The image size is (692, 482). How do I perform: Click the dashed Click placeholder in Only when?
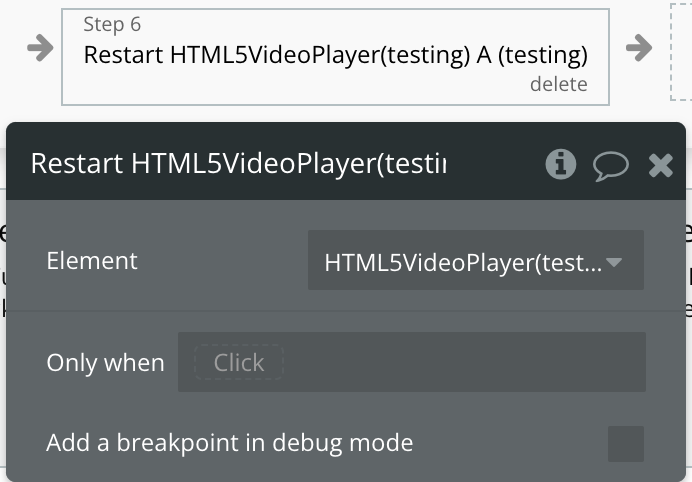point(239,362)
